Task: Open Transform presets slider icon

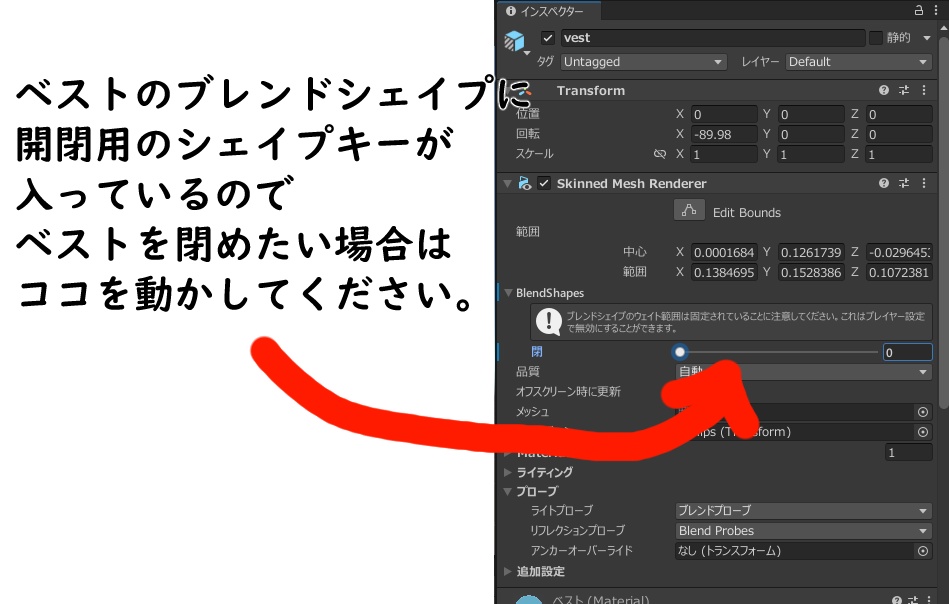Action: click(904, 90)
